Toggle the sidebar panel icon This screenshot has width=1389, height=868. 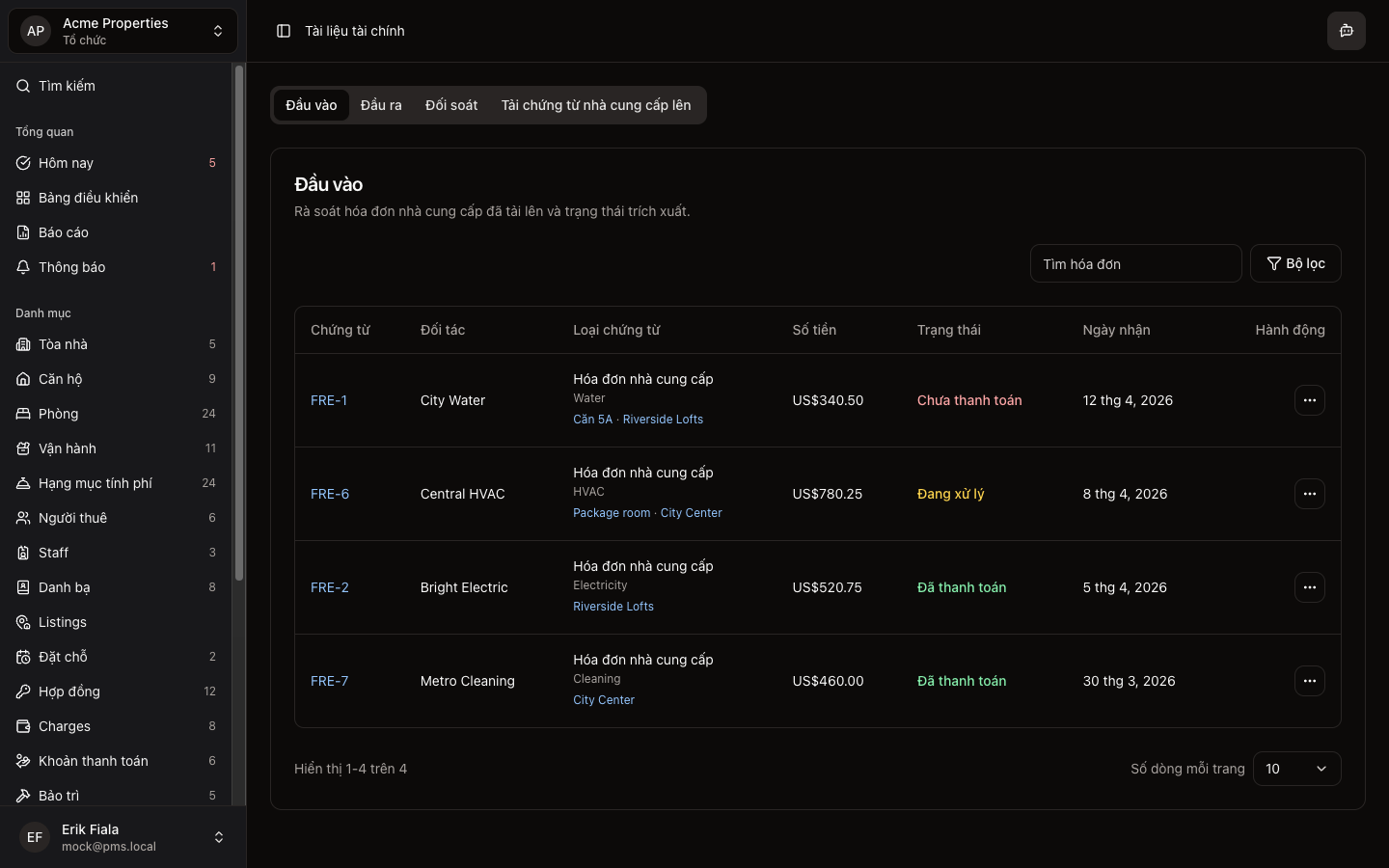(284, 31)
